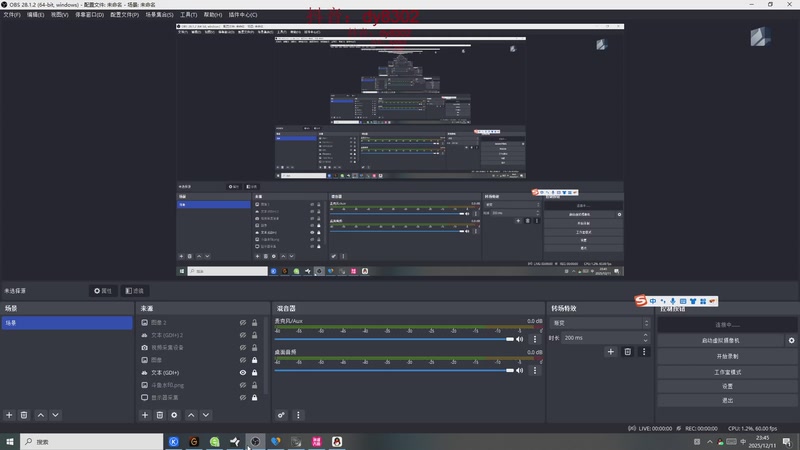This screenshot has height=450, width=800.
Task: Mute the 桌面音频 speaker icon
Action: click(x=520, y=370)
